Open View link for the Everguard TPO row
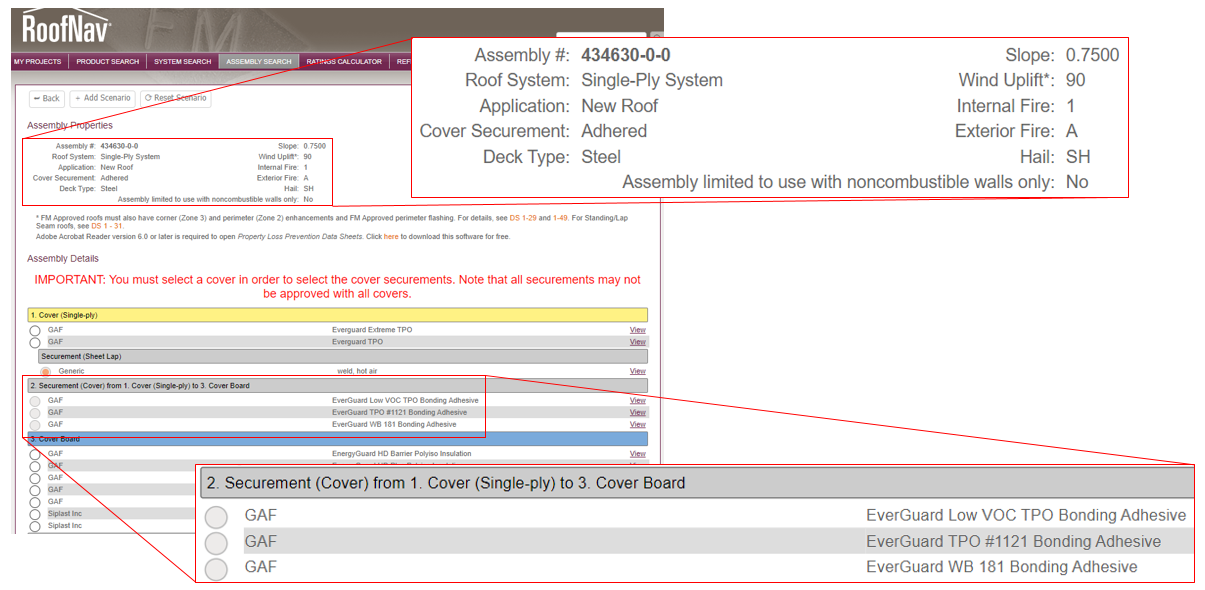The height and width of the screenshot is (590, 1205). pos(637,342)
